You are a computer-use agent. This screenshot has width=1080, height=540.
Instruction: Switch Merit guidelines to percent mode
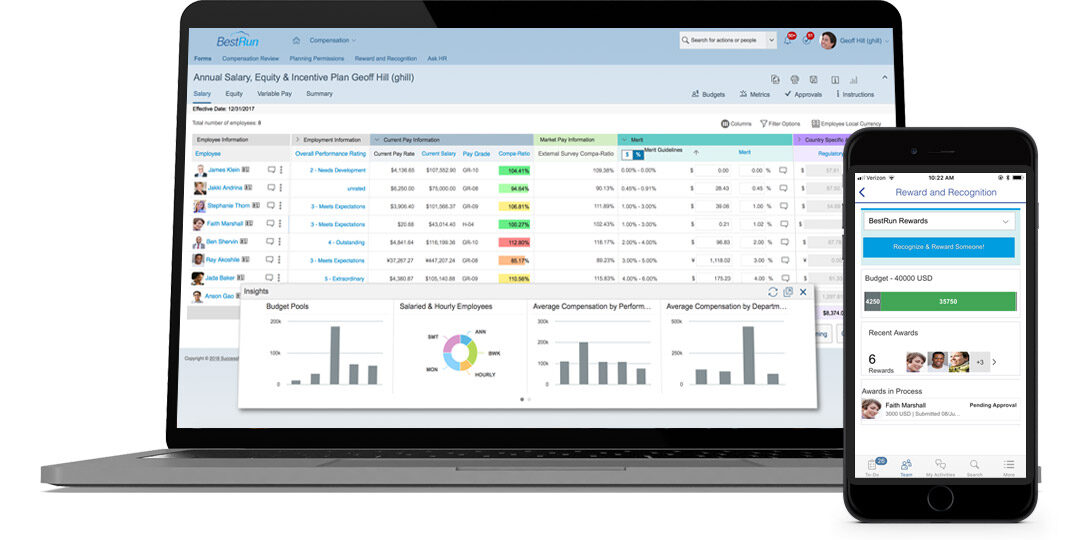pos(638,154)
